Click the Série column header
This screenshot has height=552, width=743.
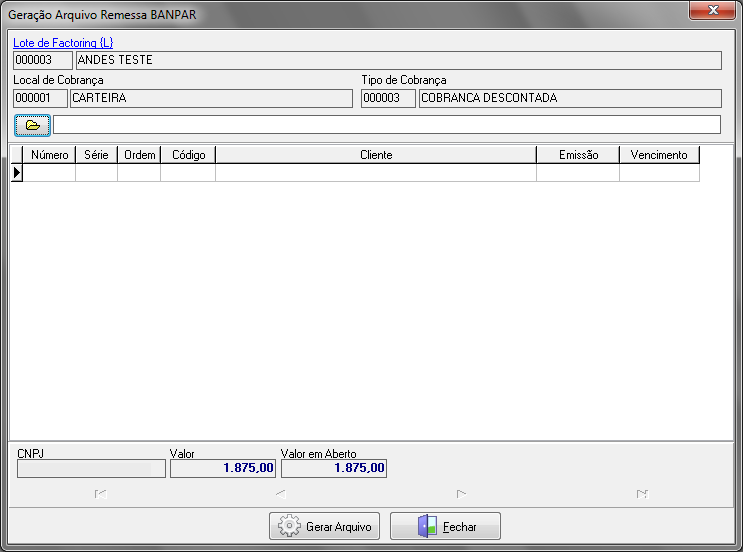pyautogui.click(x=96, y=155)
